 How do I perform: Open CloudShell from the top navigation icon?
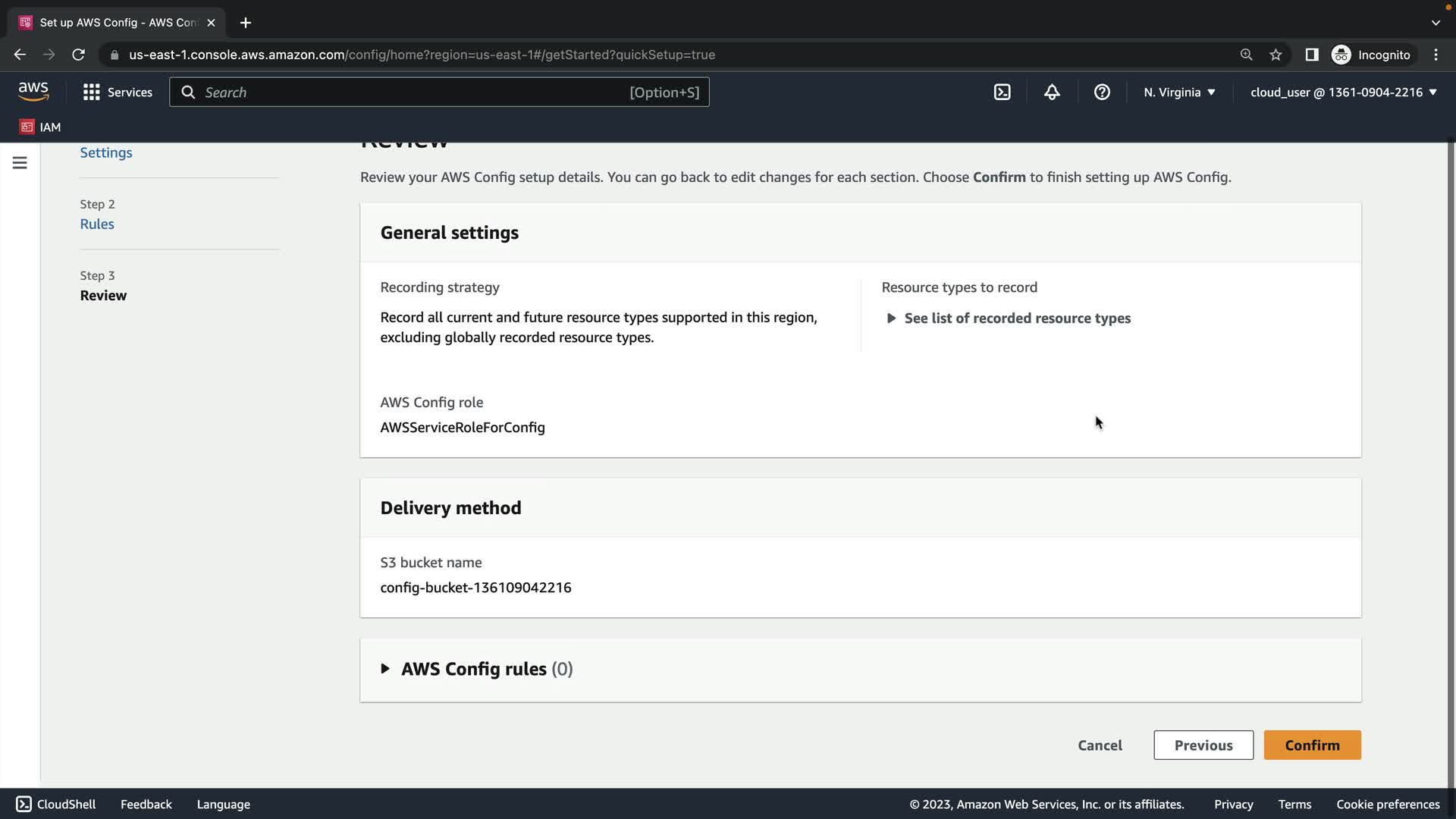[x=1002, y=93]
